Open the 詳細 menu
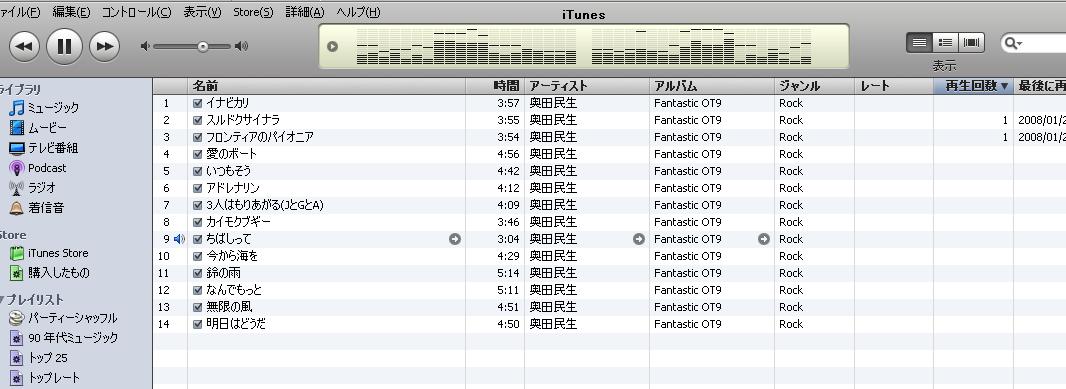1066x389 pixels. (x=305, y=12)
